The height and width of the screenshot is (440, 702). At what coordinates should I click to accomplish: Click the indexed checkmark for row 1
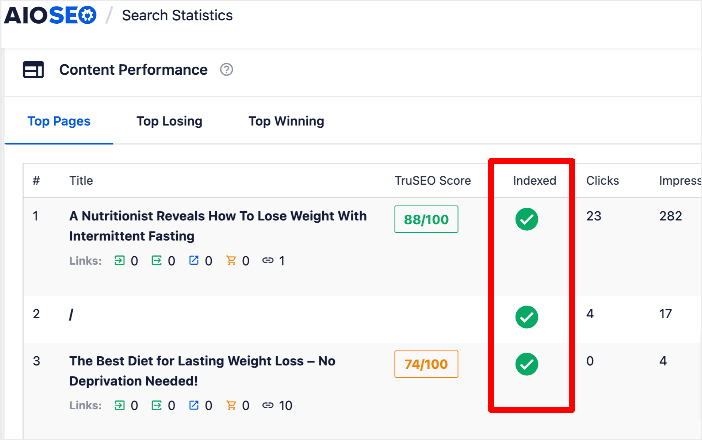click(526, 219)
